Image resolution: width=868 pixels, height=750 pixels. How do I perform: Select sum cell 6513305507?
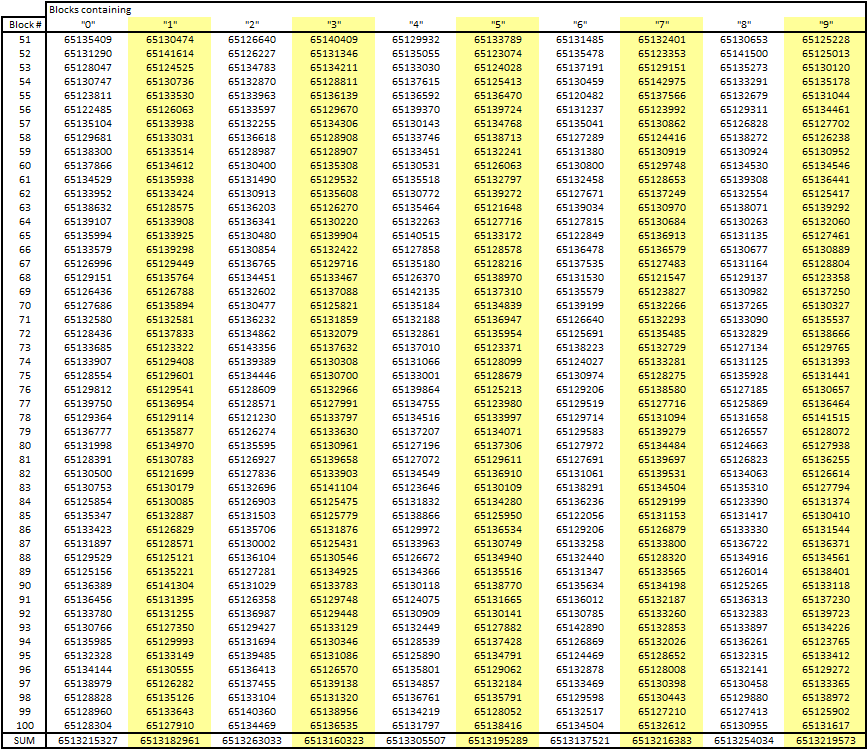(x=416, y=741)
